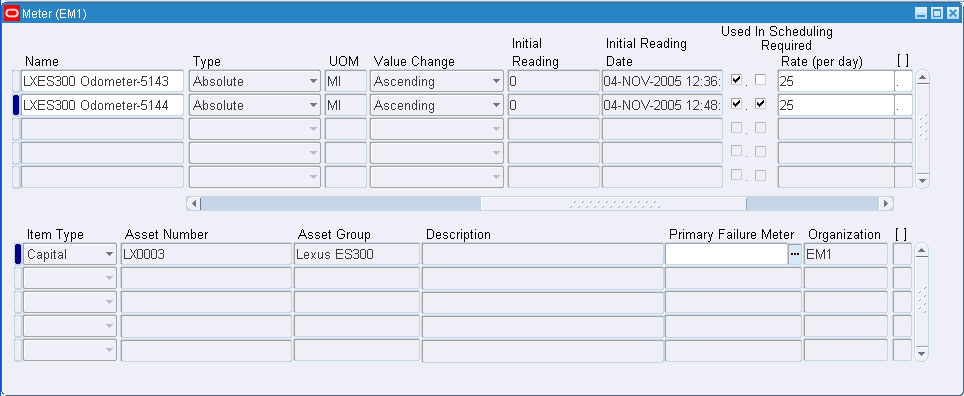
Task: Click the Odometer-5144 name field
Action: click(x=103, y=105)
